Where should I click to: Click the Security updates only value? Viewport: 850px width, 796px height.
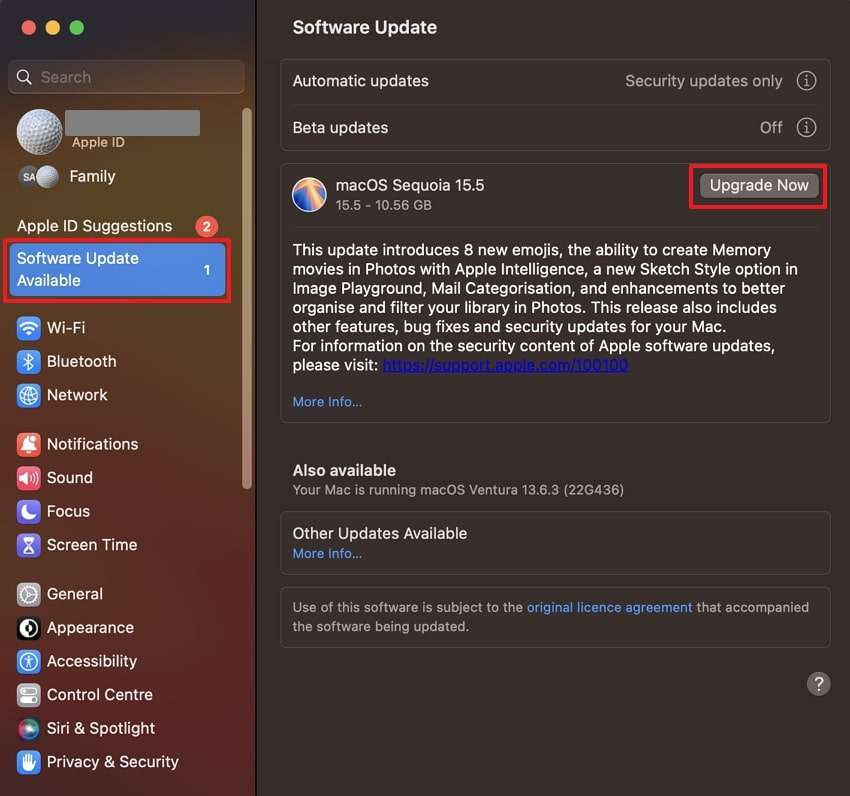pos(703,81)
